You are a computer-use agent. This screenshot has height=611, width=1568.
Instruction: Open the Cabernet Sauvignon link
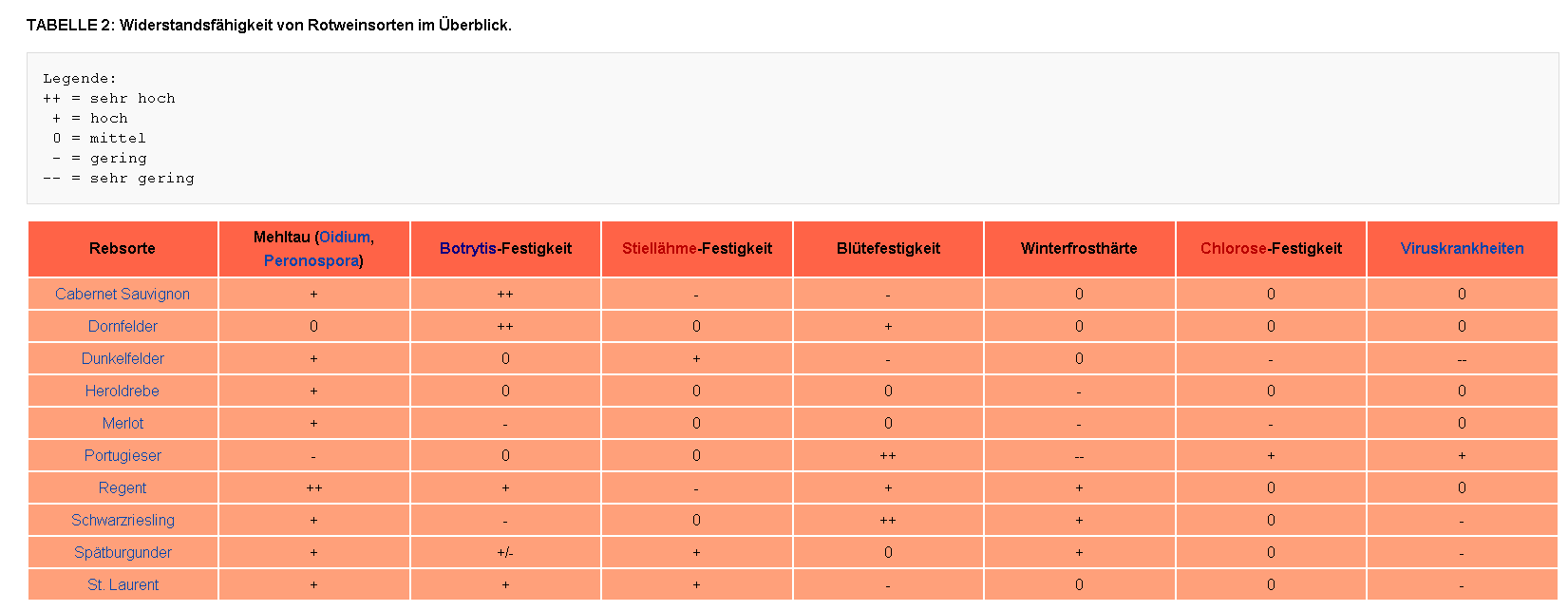123,295
